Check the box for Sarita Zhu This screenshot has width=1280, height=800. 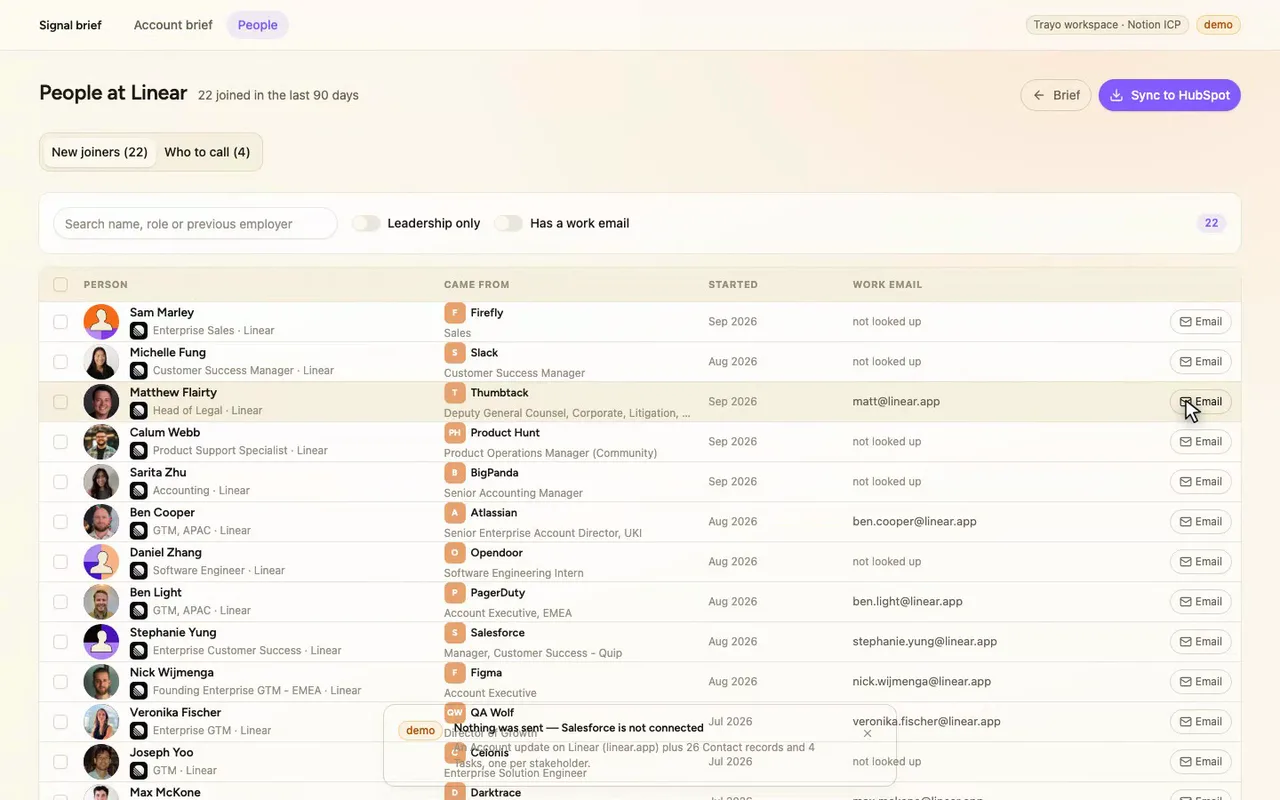click(x=61, y=482)
